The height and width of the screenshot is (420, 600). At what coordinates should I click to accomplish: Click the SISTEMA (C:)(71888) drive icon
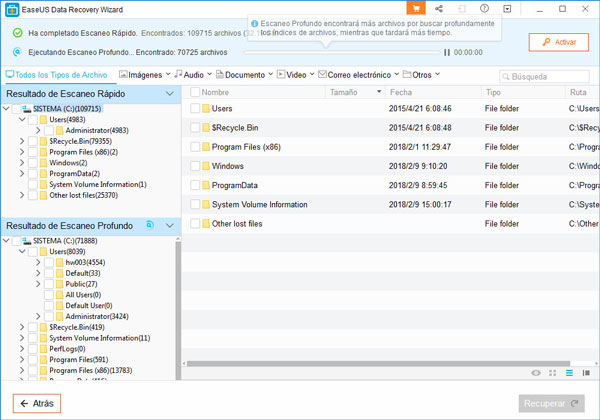pos(26,241)
